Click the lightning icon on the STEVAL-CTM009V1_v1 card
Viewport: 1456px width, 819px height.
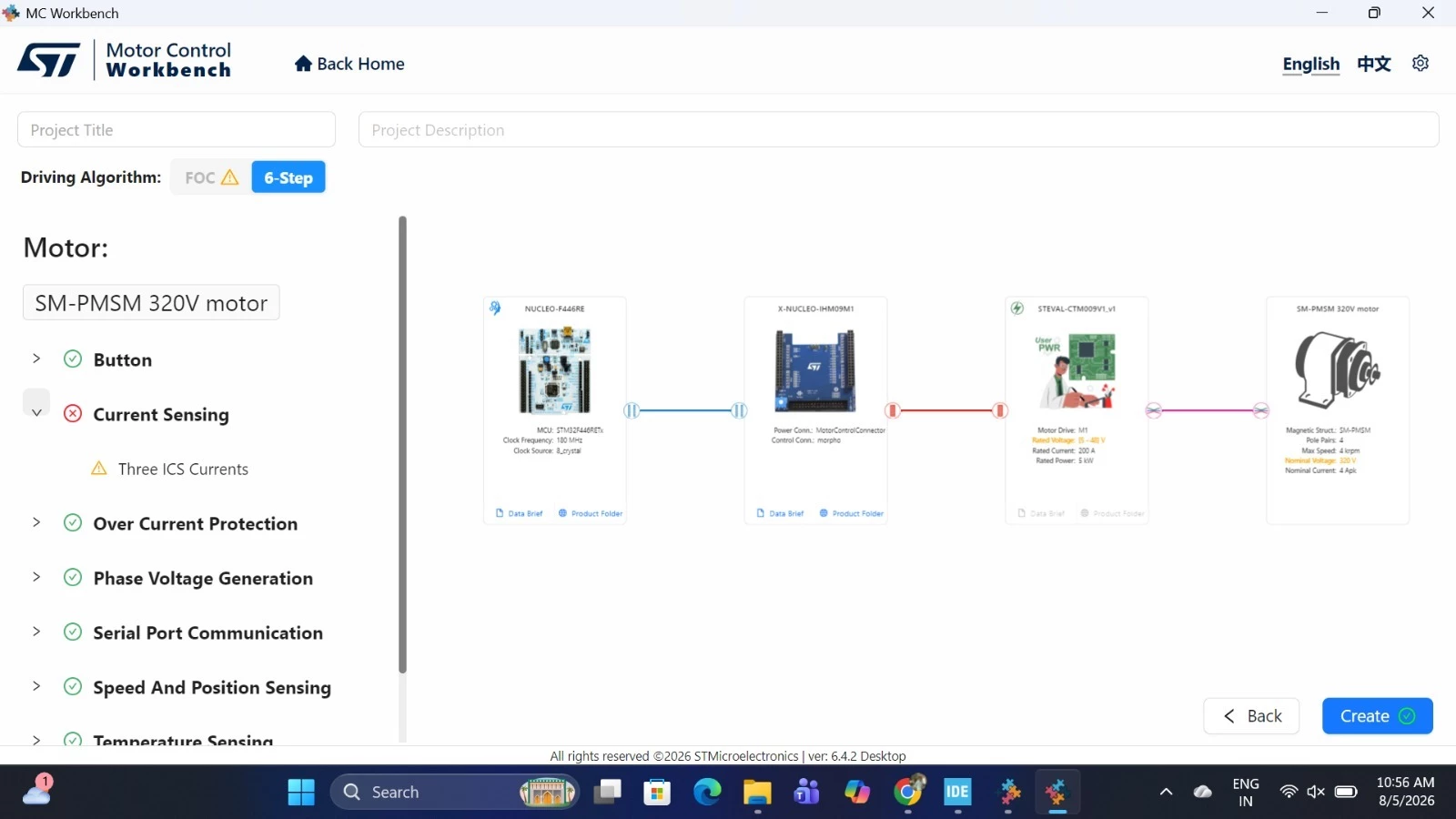pos(1017,308)
